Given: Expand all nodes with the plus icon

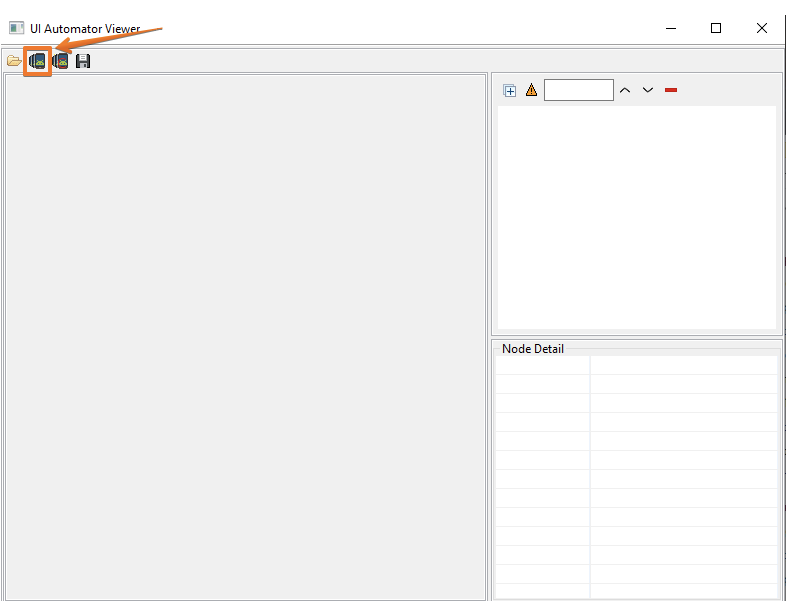Looking at the screenshot, I should (x=510, y=90).
